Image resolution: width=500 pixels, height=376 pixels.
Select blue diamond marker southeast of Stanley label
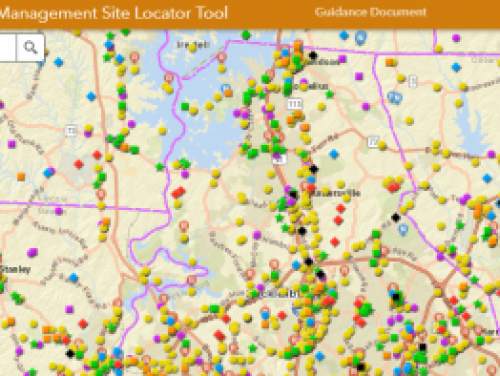(x=74, y=277)
